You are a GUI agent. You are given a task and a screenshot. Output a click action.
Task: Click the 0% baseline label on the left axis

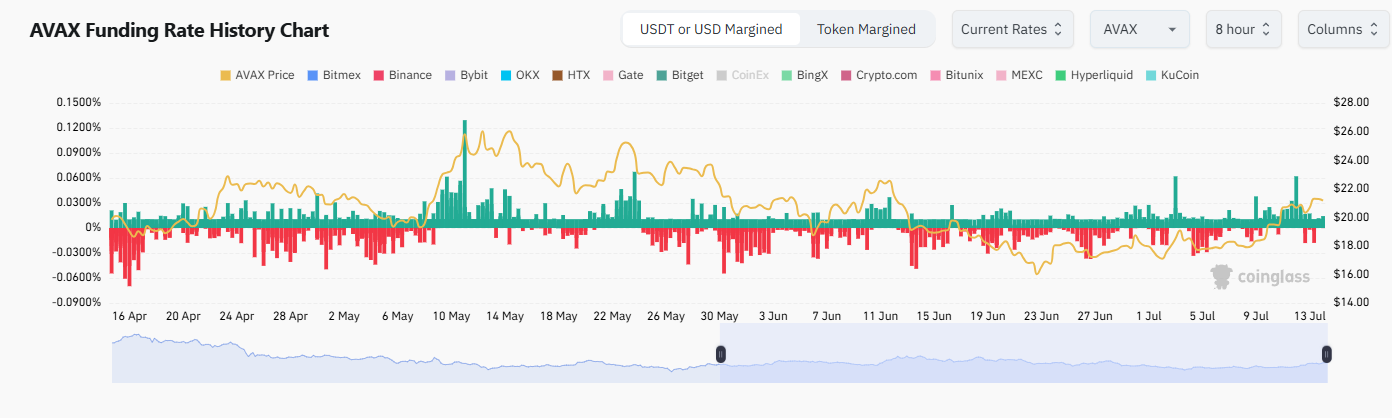click(x=95, y=227)
